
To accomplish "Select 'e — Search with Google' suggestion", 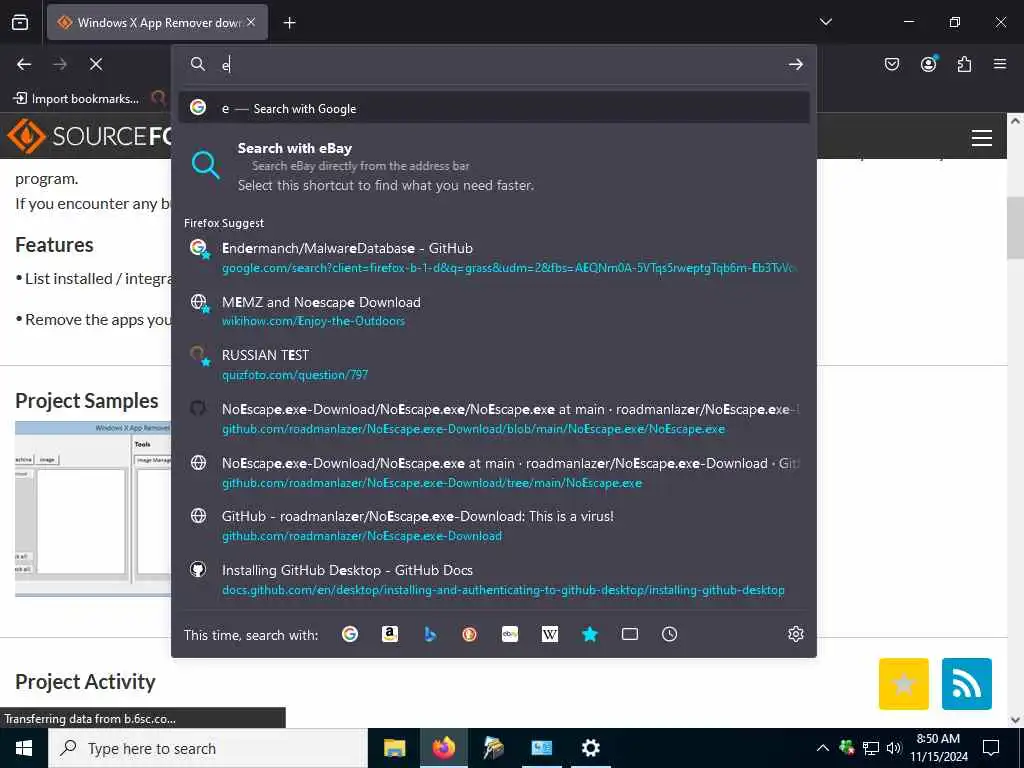I will tap(494, 108).
